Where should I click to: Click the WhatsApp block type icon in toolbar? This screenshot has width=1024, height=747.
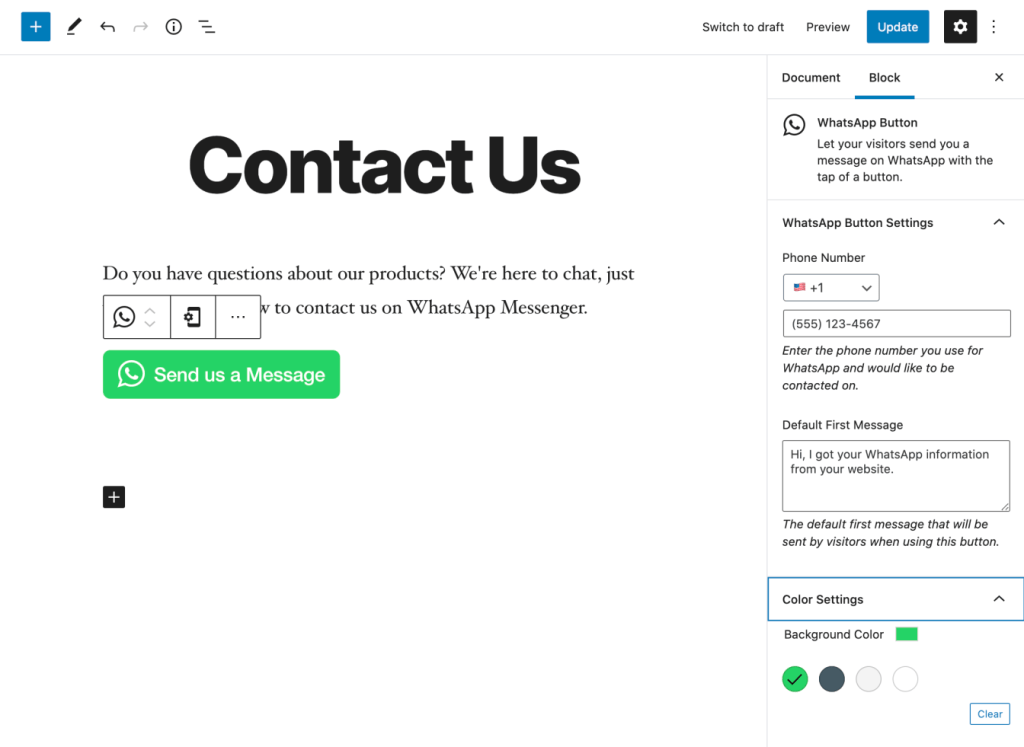(124, 317)
